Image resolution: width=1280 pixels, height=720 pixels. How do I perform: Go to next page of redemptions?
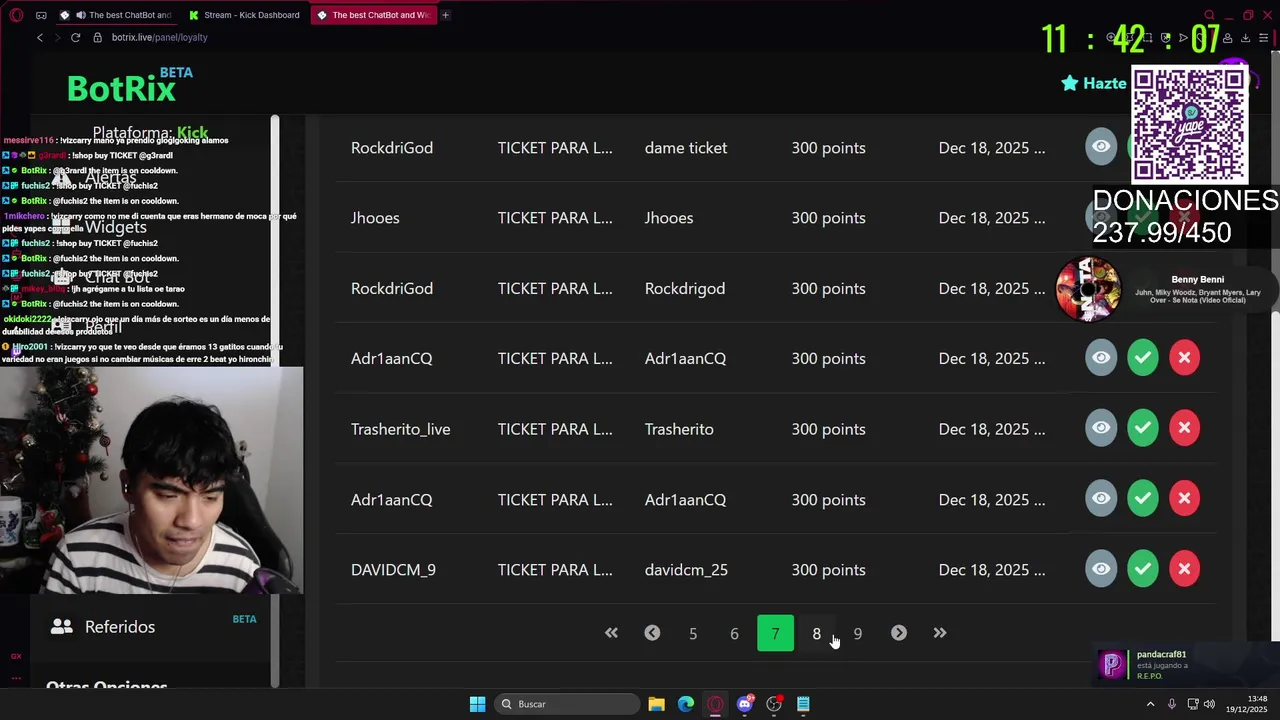899,633
